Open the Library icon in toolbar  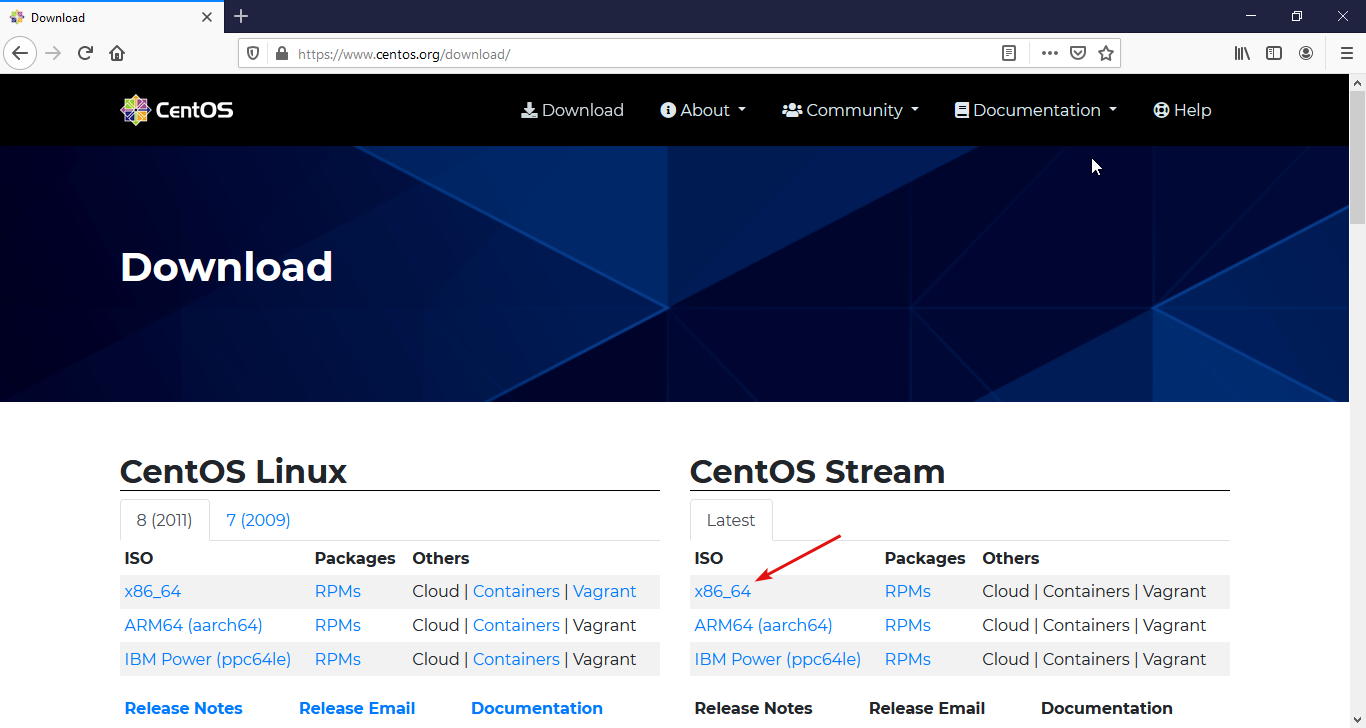point(1242,53)
